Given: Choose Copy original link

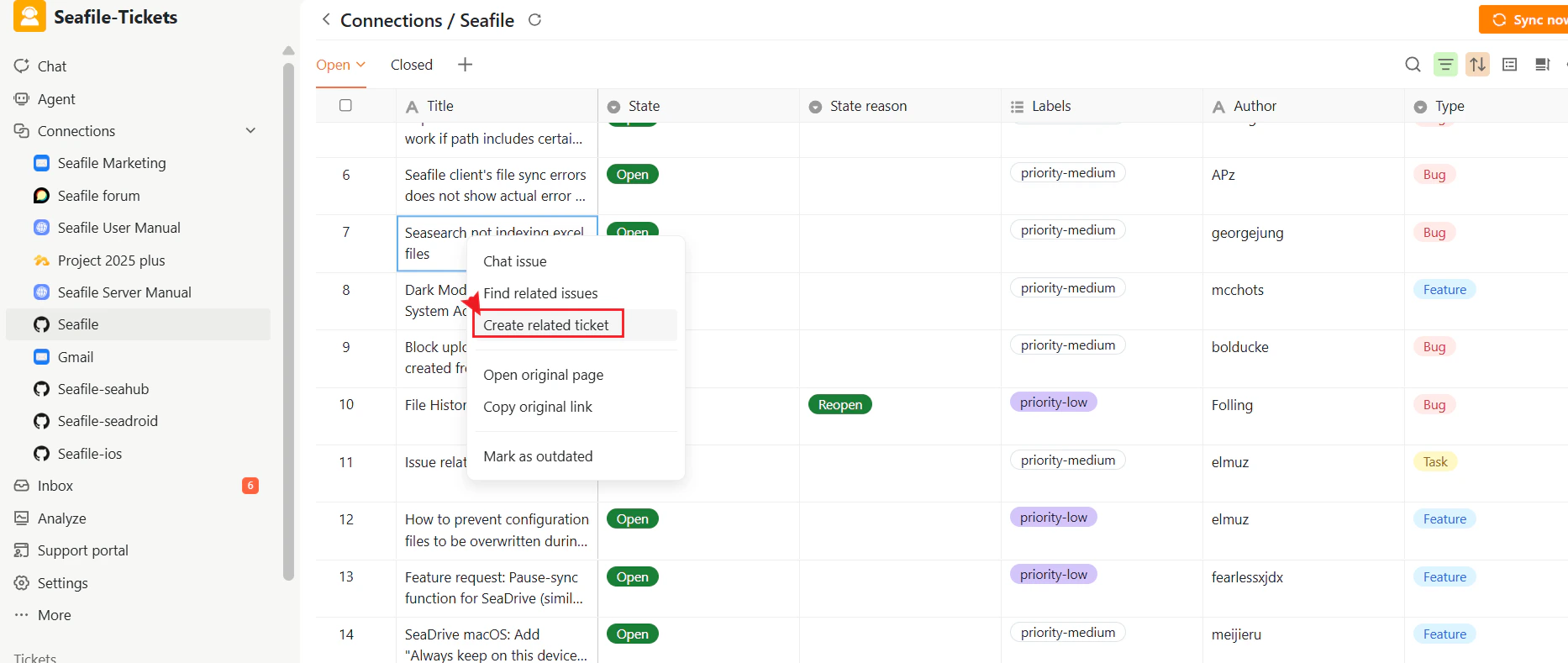Looking at the screenshot, I should click(576, 407).
